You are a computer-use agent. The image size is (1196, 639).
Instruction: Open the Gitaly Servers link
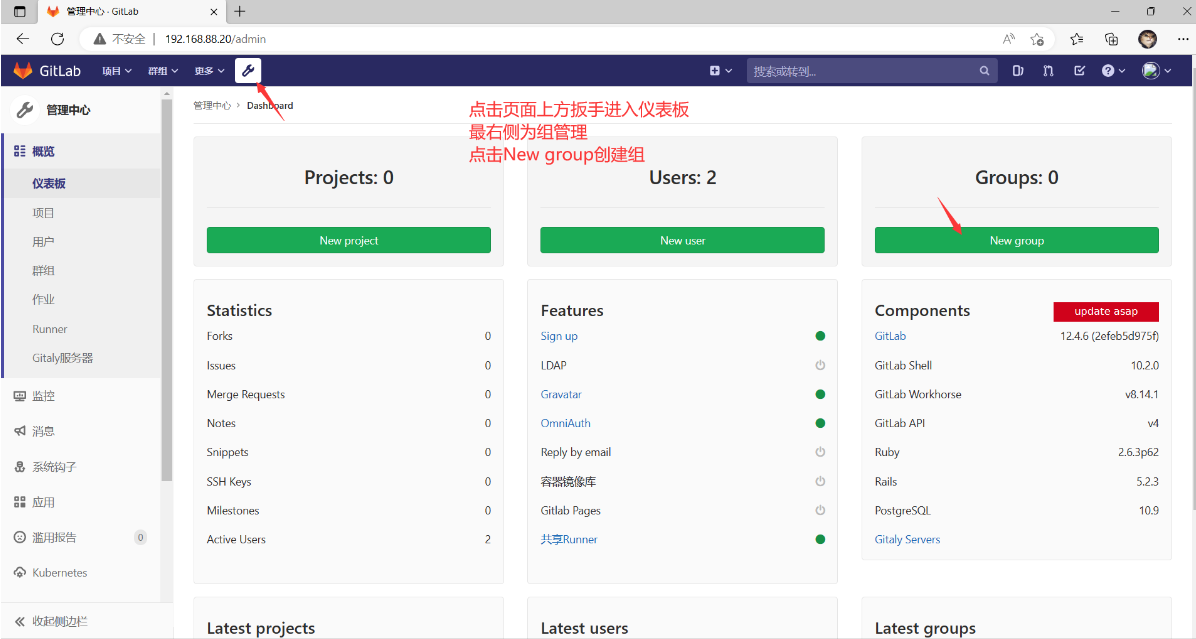[907, 539]
